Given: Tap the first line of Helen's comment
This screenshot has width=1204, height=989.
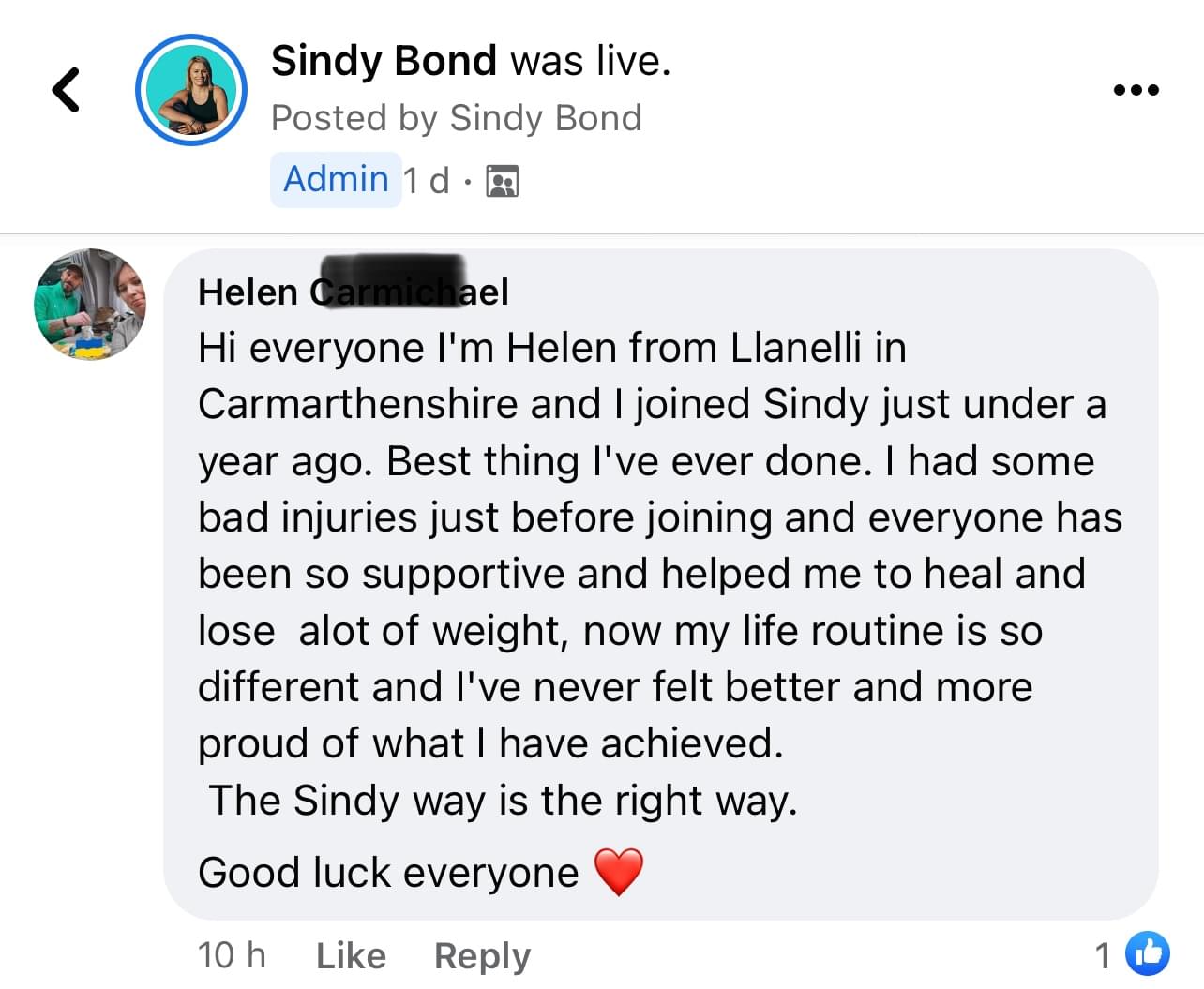Looking at the screenshot, I should click(x=551, y=349).
